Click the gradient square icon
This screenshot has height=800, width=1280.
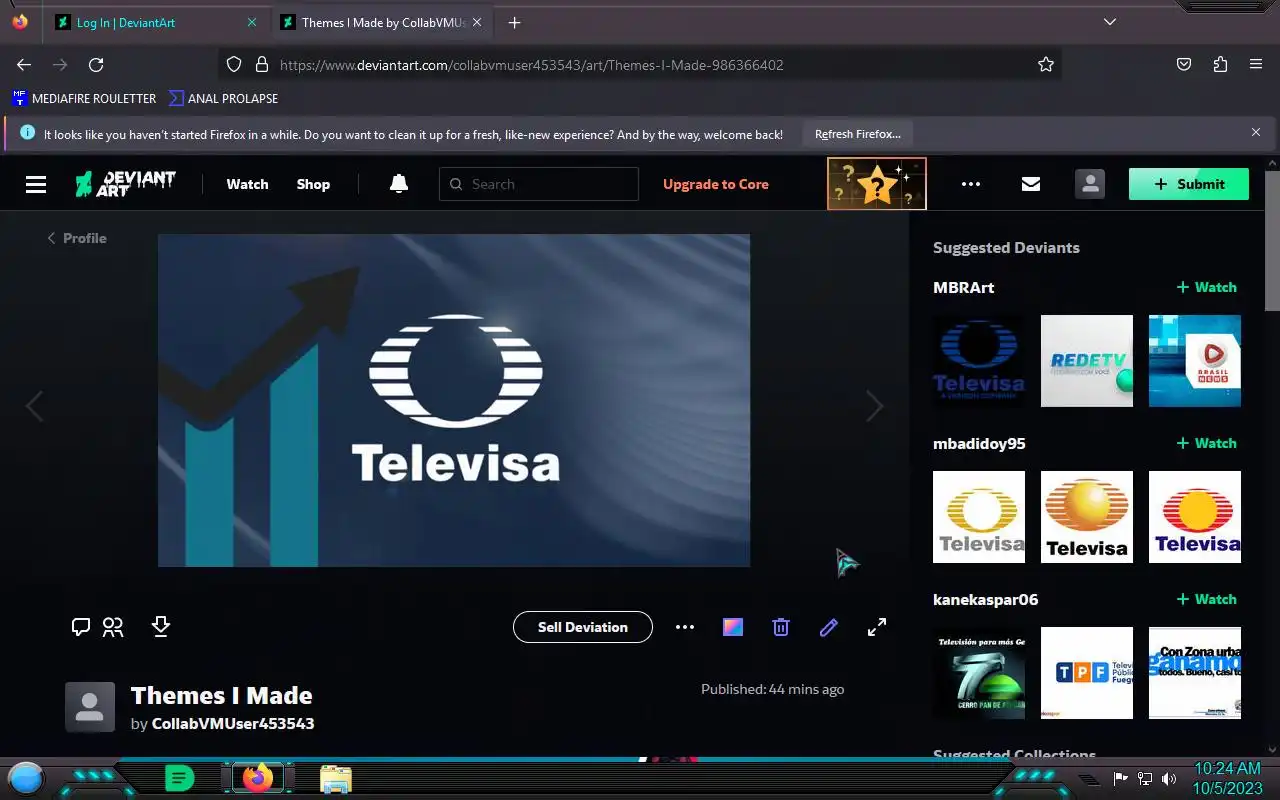[733, 627]
